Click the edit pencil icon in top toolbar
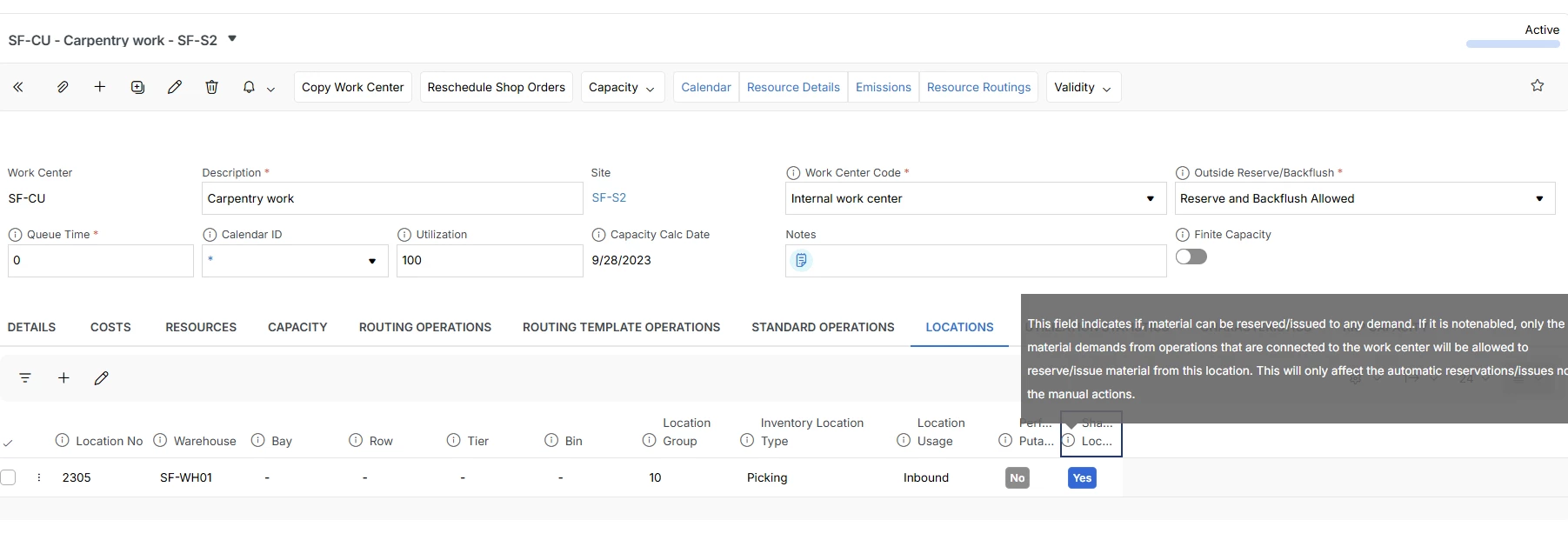 (x=175, y=87)
